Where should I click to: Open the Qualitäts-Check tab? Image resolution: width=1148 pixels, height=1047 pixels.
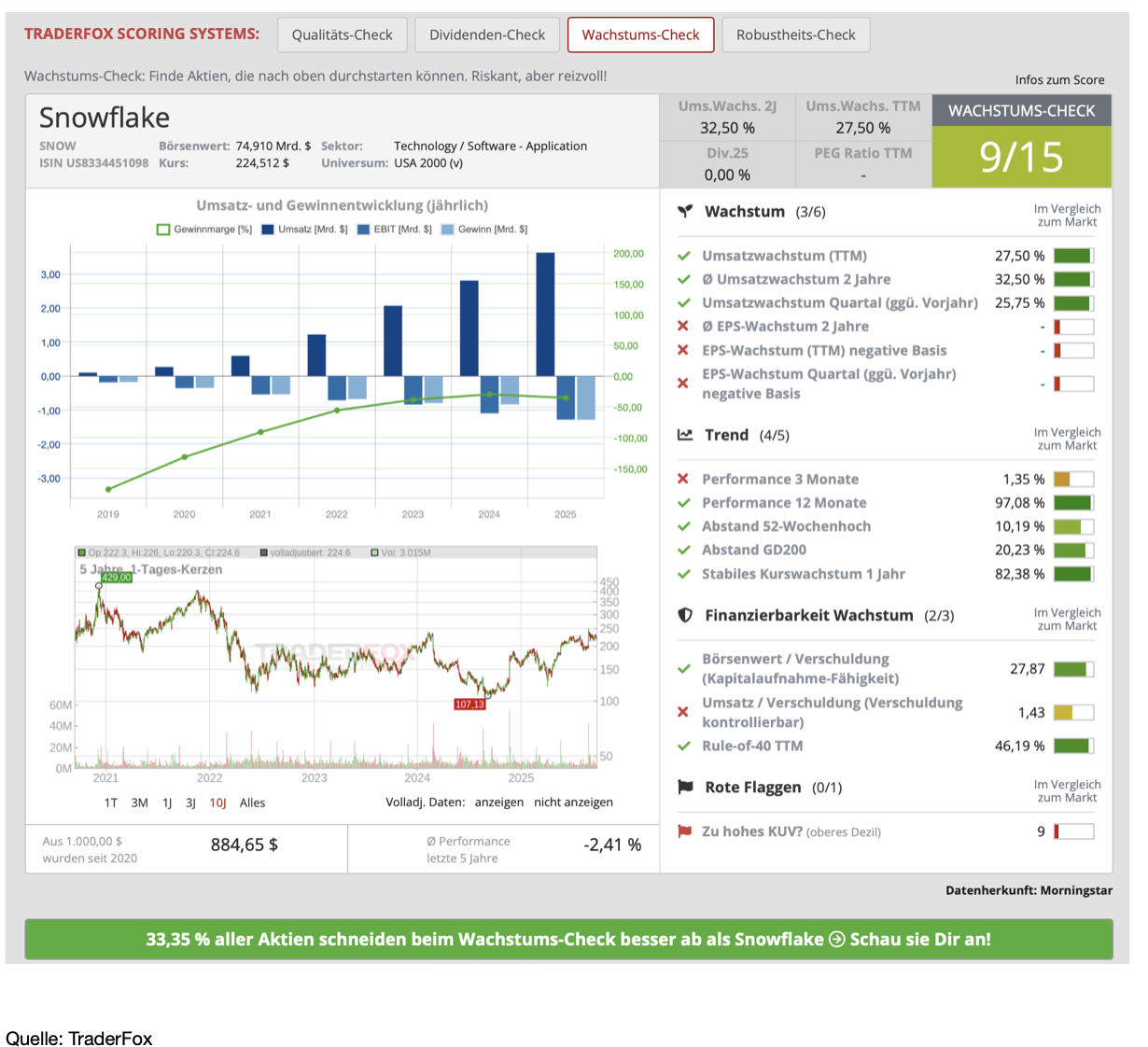[342, 35]
